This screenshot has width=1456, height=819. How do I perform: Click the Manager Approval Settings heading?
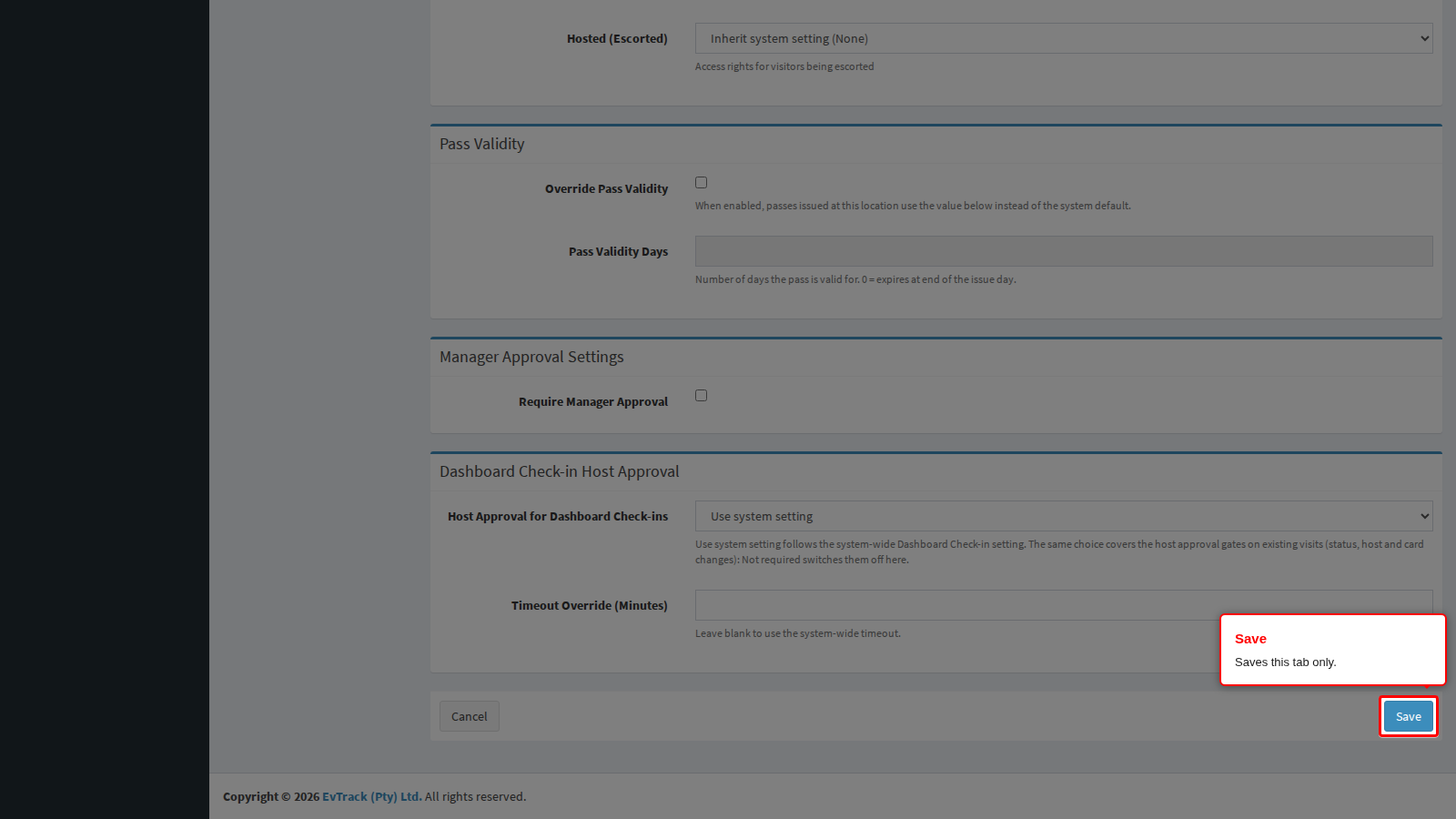(x=531, y=357)
